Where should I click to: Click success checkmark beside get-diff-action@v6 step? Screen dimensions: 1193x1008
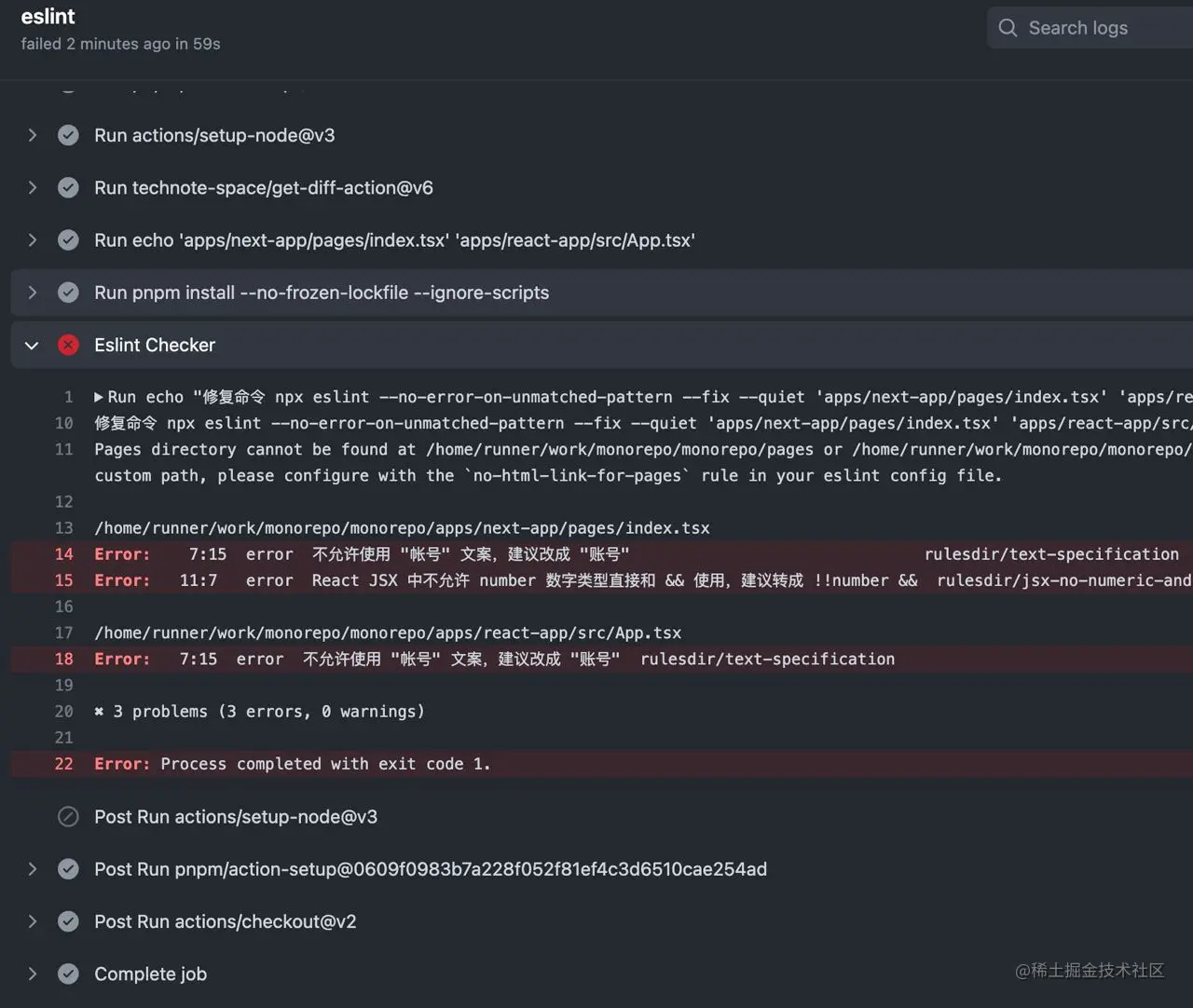pyautogui.click(x=68, y=187)
